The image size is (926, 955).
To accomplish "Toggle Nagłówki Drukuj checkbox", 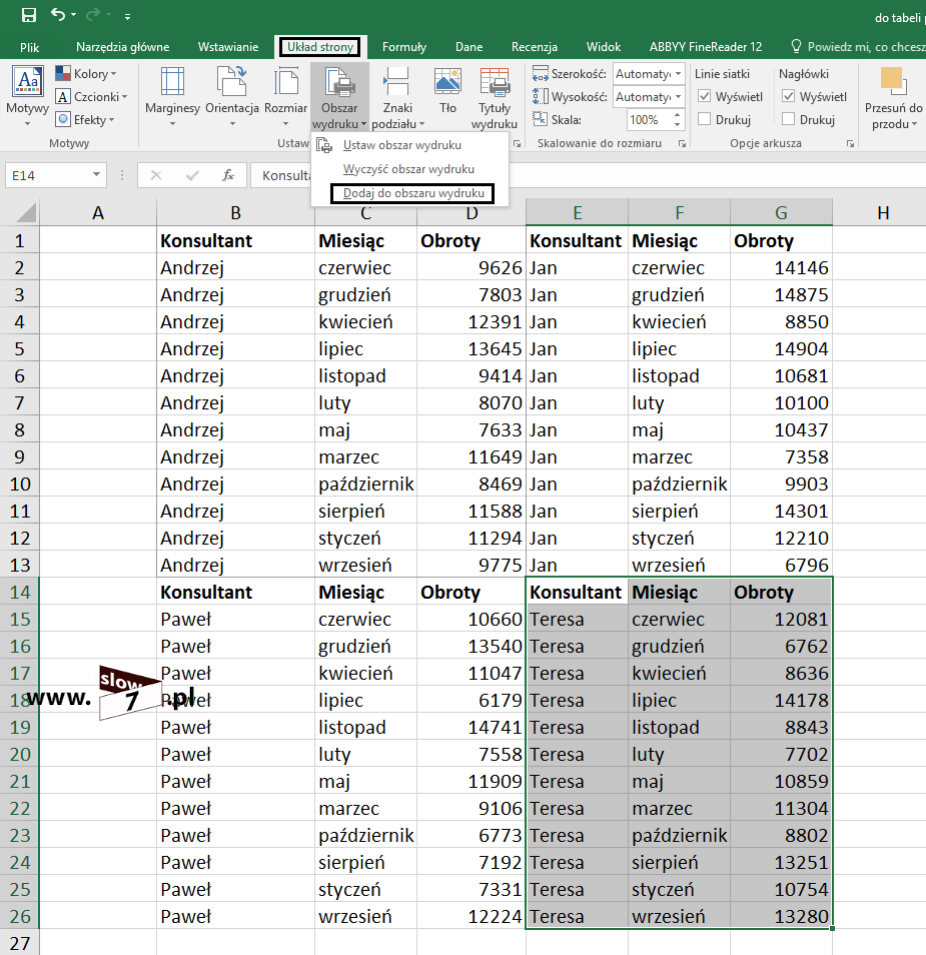I will point(788,119).
